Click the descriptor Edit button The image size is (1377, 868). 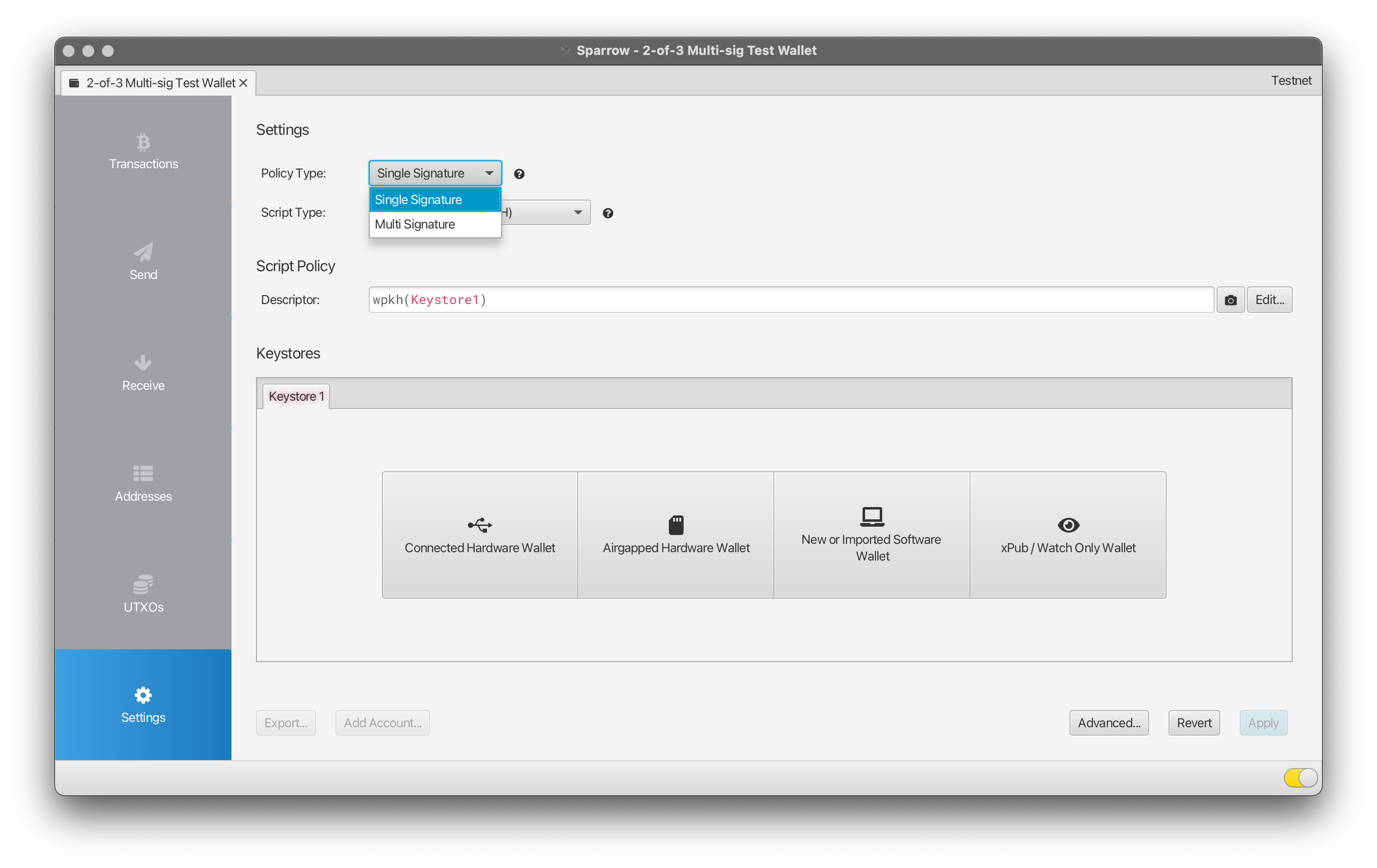pyautogui.click(x=1271, y=299)
